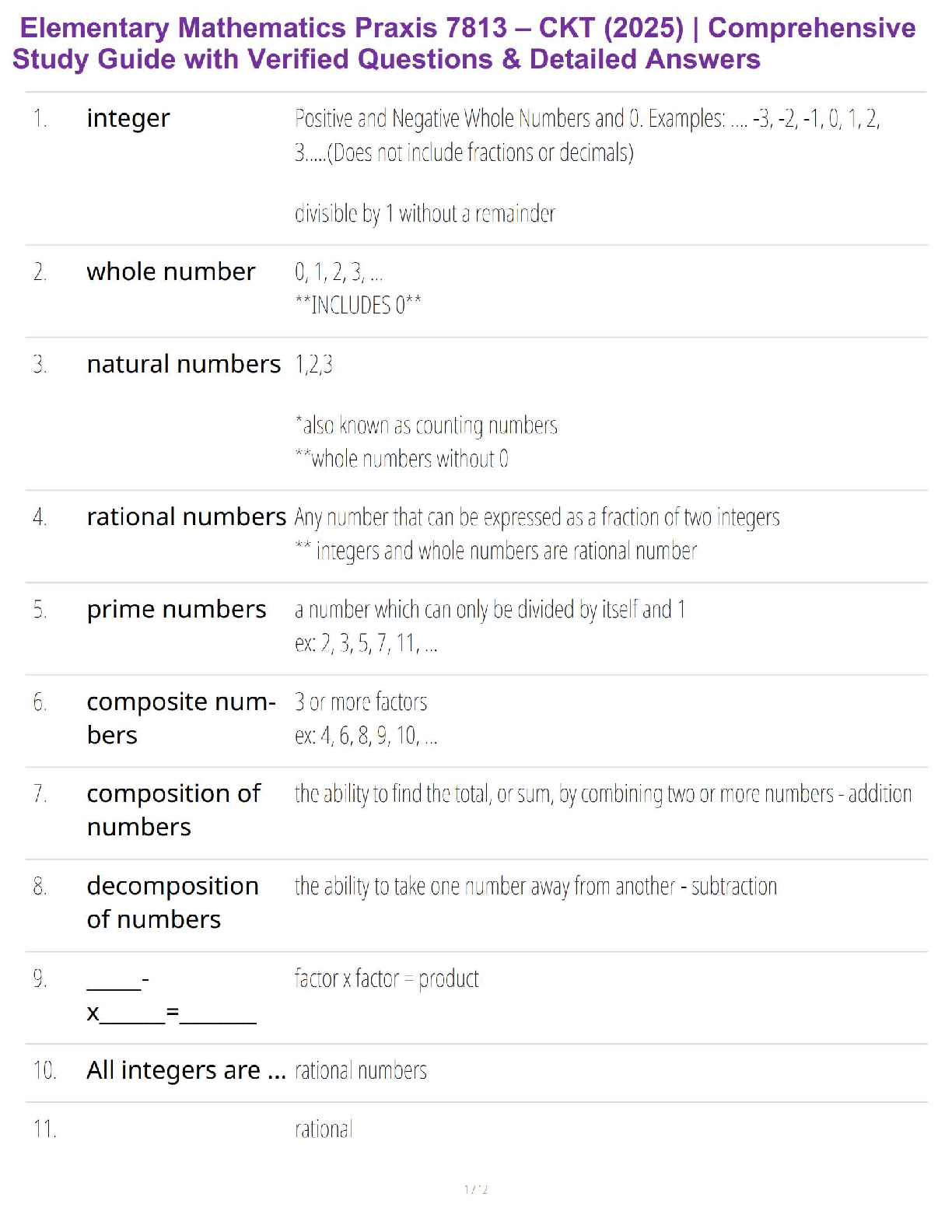Screen dimensions: 952x1232
Task: Select the "natural numbers" term
Action: click(184, 364)
